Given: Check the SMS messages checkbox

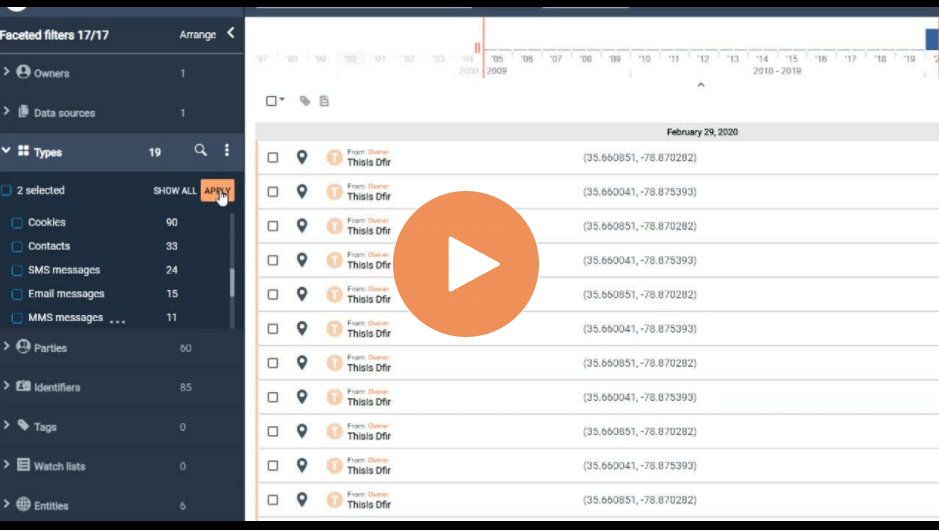Looking at the screenshot, I should point(17,271).
